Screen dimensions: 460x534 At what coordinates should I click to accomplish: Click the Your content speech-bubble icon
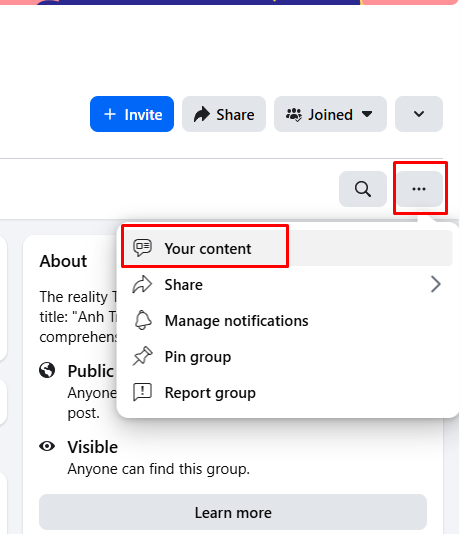[x=142, y=248]
